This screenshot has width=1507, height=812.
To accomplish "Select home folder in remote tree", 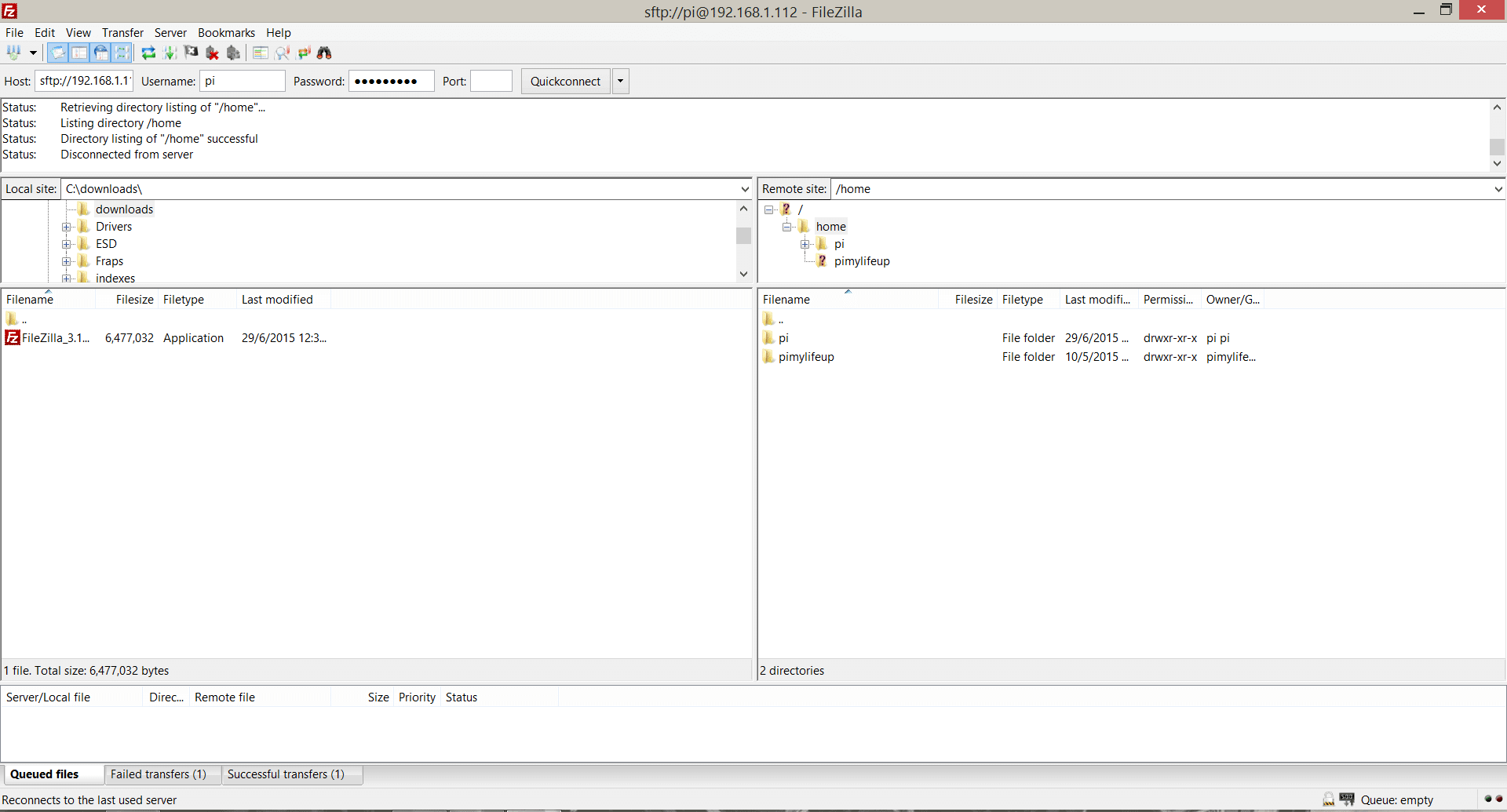I will click(830, 227).
